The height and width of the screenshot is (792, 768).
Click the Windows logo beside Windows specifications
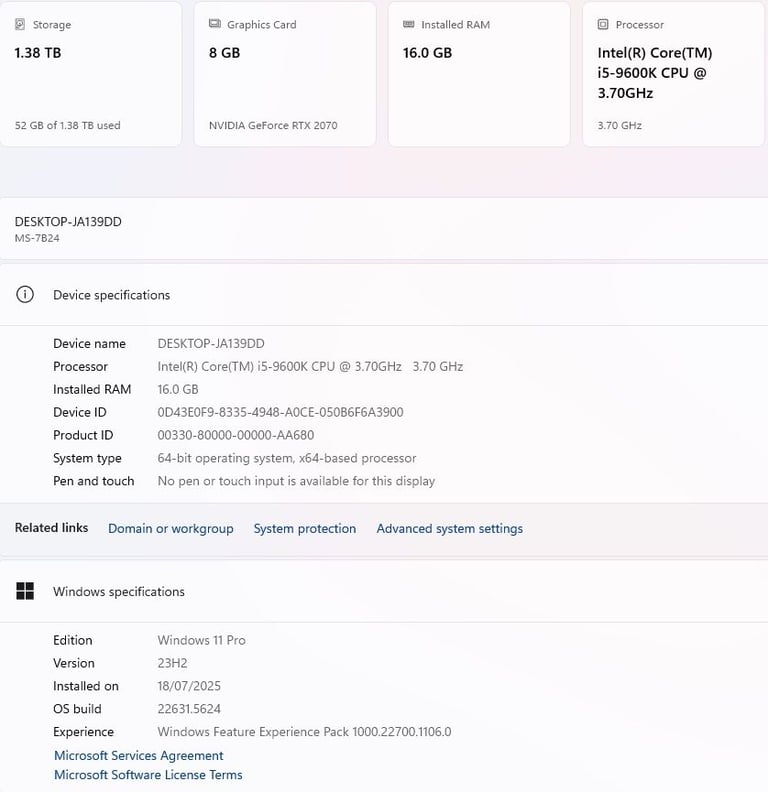25,591
